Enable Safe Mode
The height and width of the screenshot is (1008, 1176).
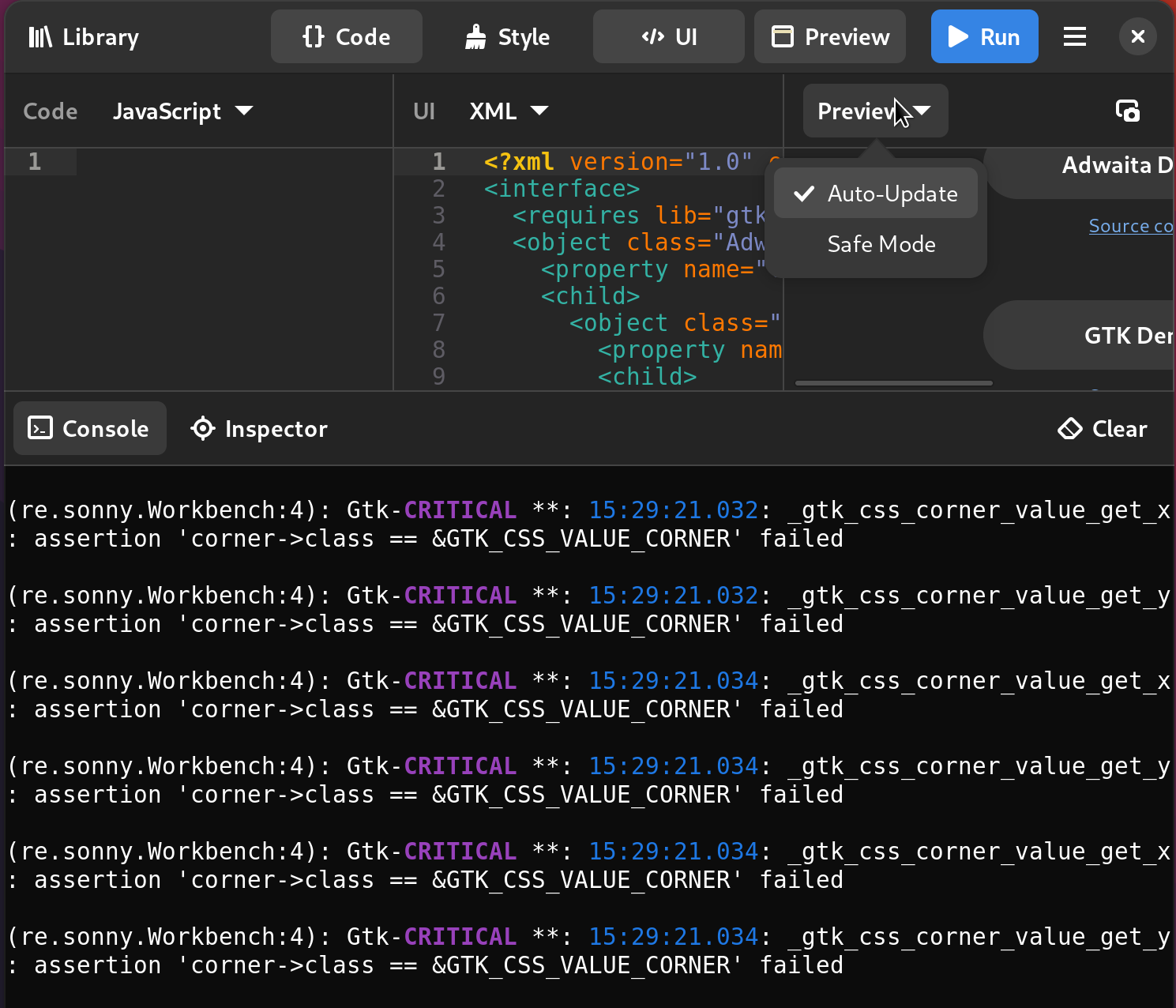tap(881, 244)
